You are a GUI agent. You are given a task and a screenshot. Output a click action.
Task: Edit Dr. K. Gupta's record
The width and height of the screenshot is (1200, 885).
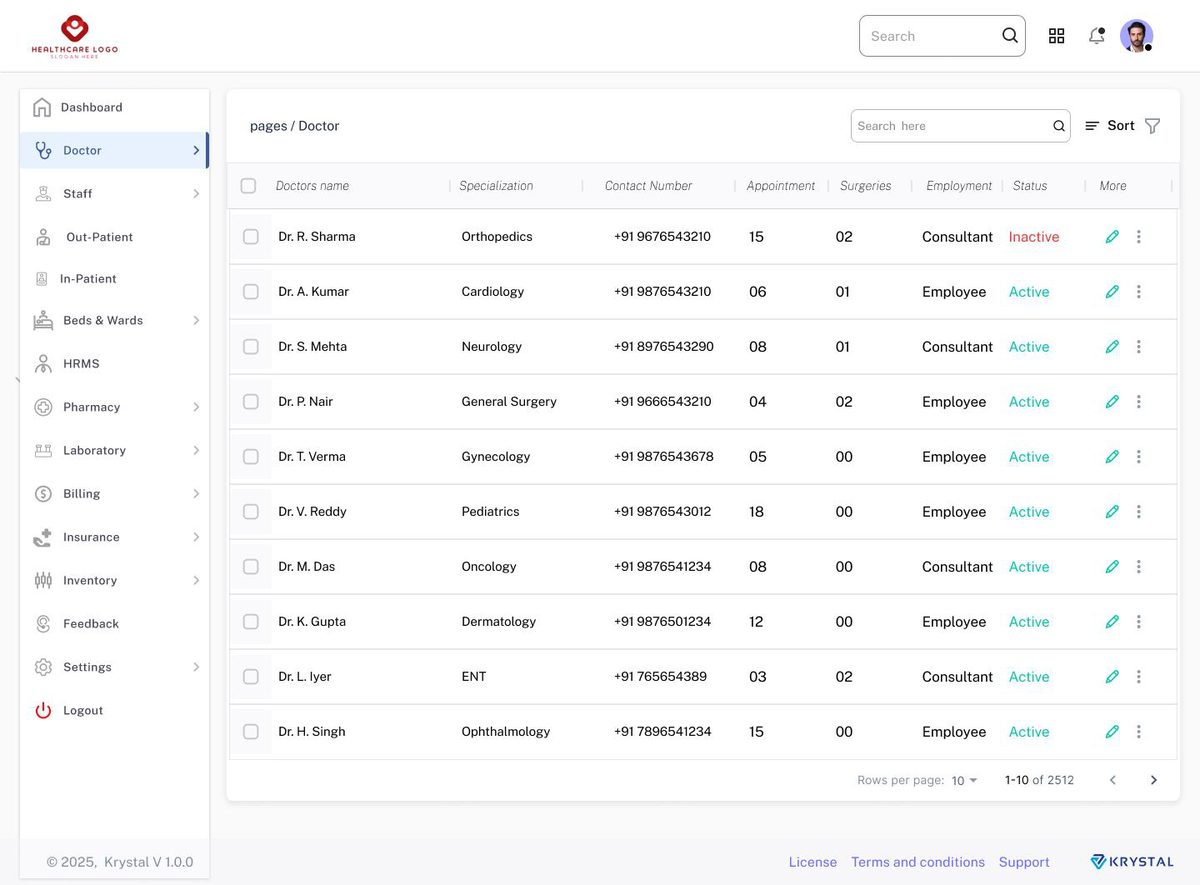1112,622
